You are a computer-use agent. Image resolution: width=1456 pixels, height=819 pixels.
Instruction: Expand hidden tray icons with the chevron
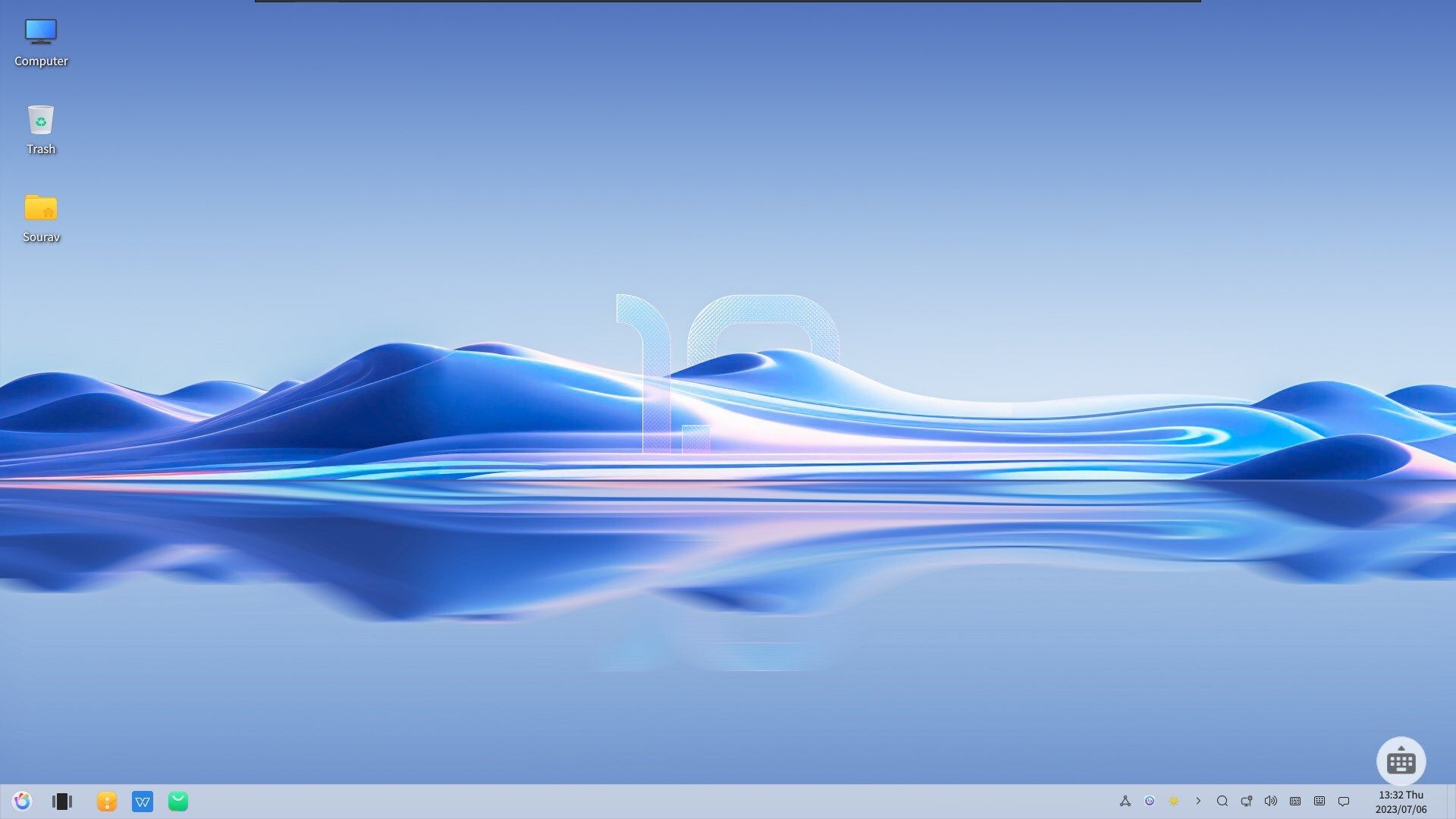(x=1199, y=801)
